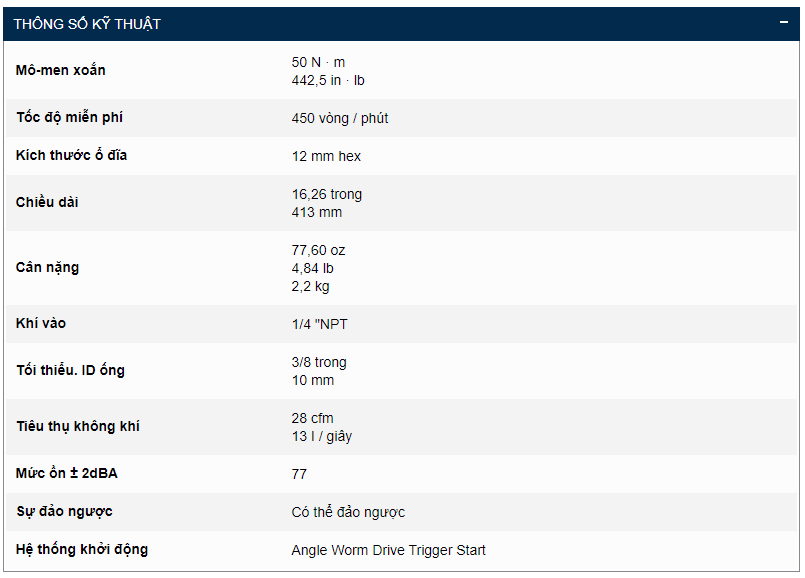Select the Mức ồn ± 2dBA label

[x=67, y=474]
